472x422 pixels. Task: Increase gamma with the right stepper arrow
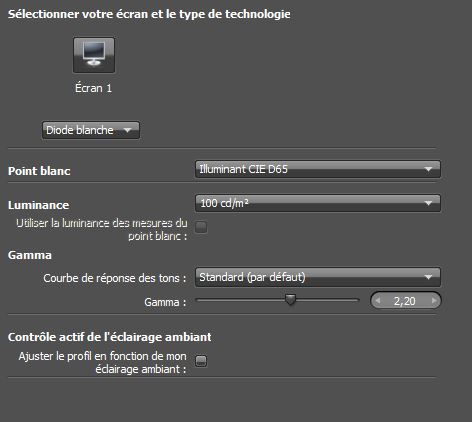(x=434, y=301)
